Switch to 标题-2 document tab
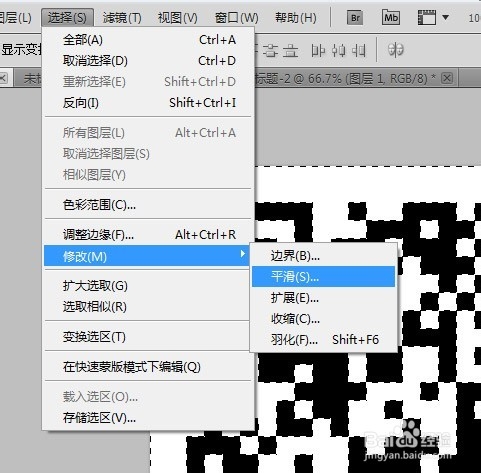This screenshot has width=481, height=473. coord(345,79)
